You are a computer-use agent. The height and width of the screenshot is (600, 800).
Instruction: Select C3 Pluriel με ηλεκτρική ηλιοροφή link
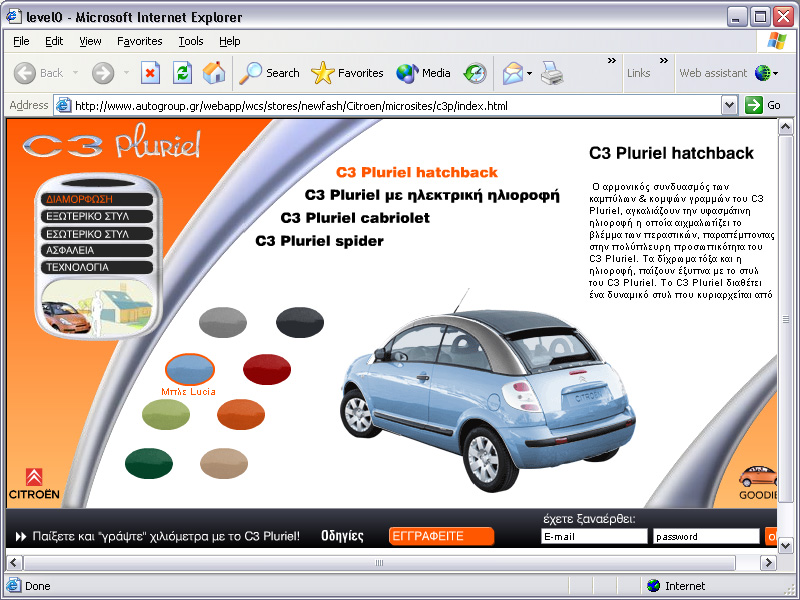point(432,195)
